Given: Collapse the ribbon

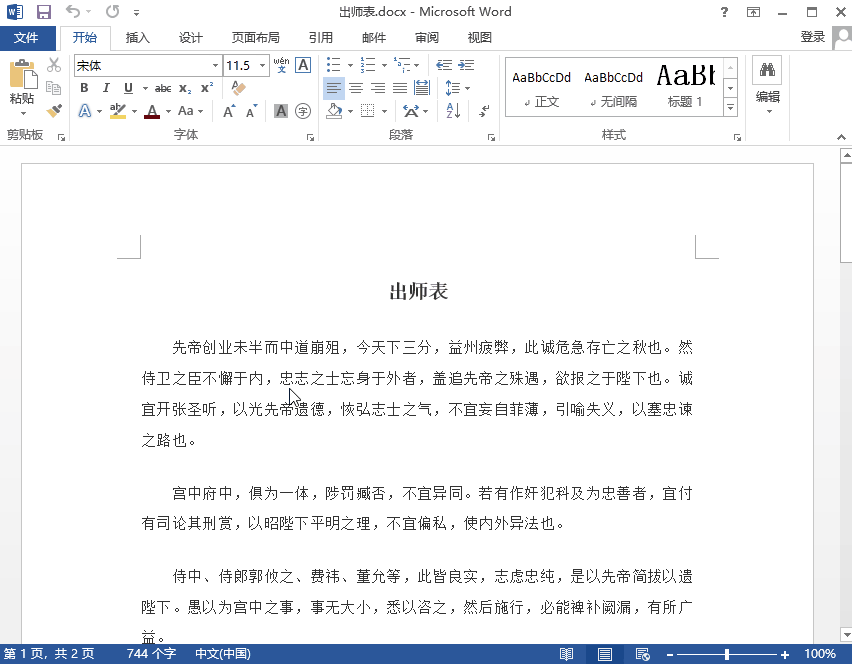Looking at the screenshot, I should (841, 137).
